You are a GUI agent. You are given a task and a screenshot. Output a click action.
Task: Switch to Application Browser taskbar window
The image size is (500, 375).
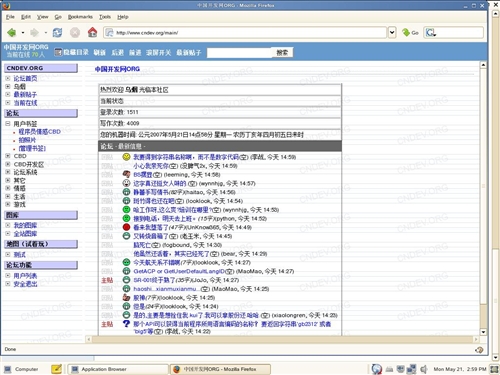118,369
